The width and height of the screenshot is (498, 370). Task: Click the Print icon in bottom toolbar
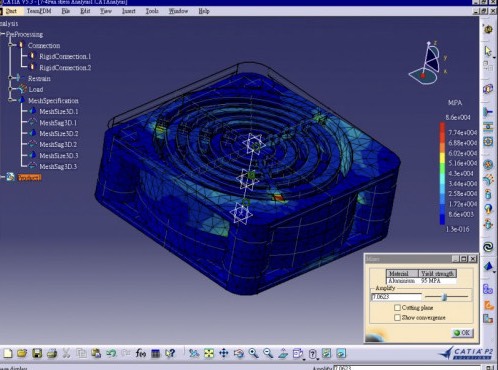click(52, 353)
